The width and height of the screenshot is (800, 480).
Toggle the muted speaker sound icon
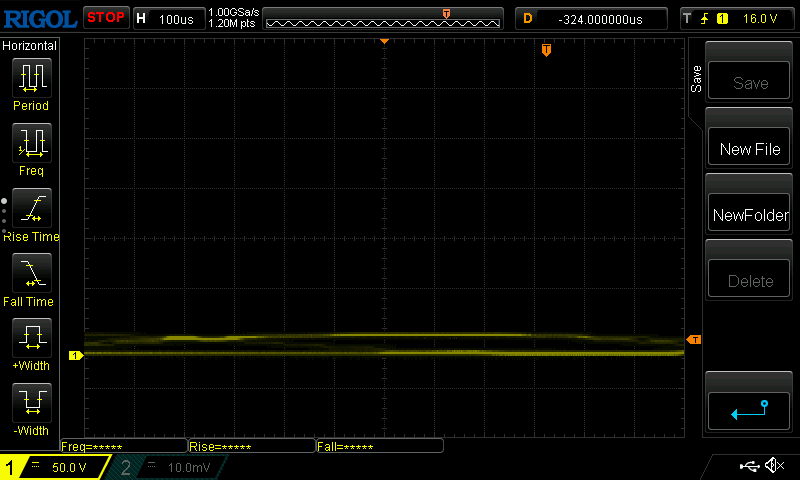coord(774,465)
